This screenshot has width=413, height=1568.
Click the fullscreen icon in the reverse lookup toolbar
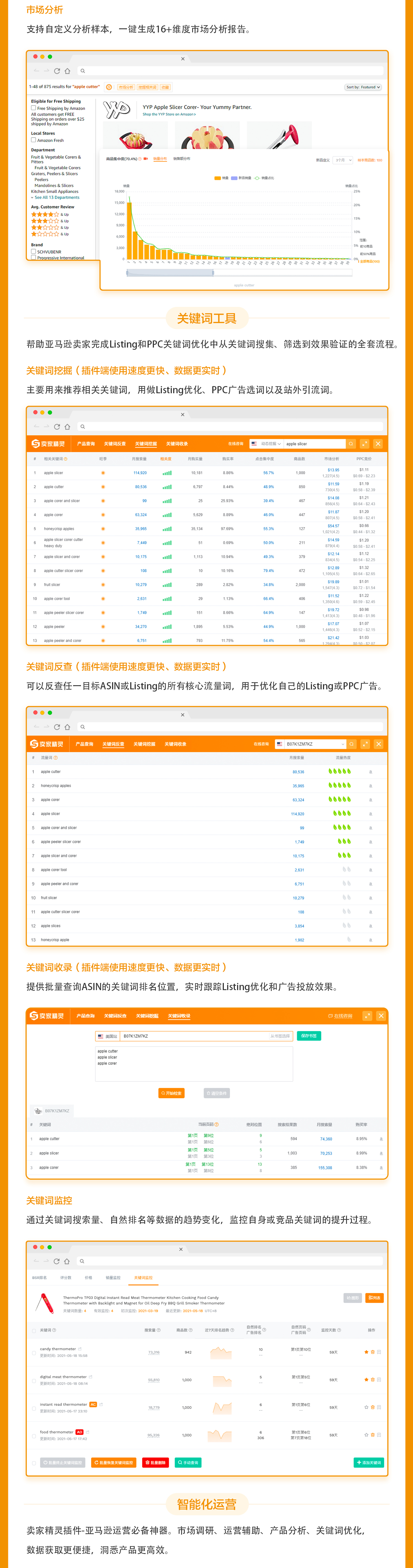point(365,744)
